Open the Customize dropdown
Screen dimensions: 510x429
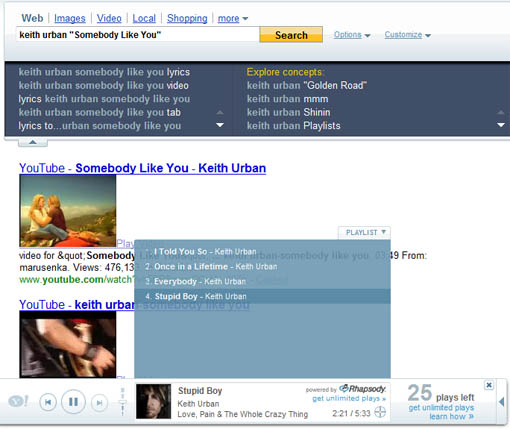(407, 35)
